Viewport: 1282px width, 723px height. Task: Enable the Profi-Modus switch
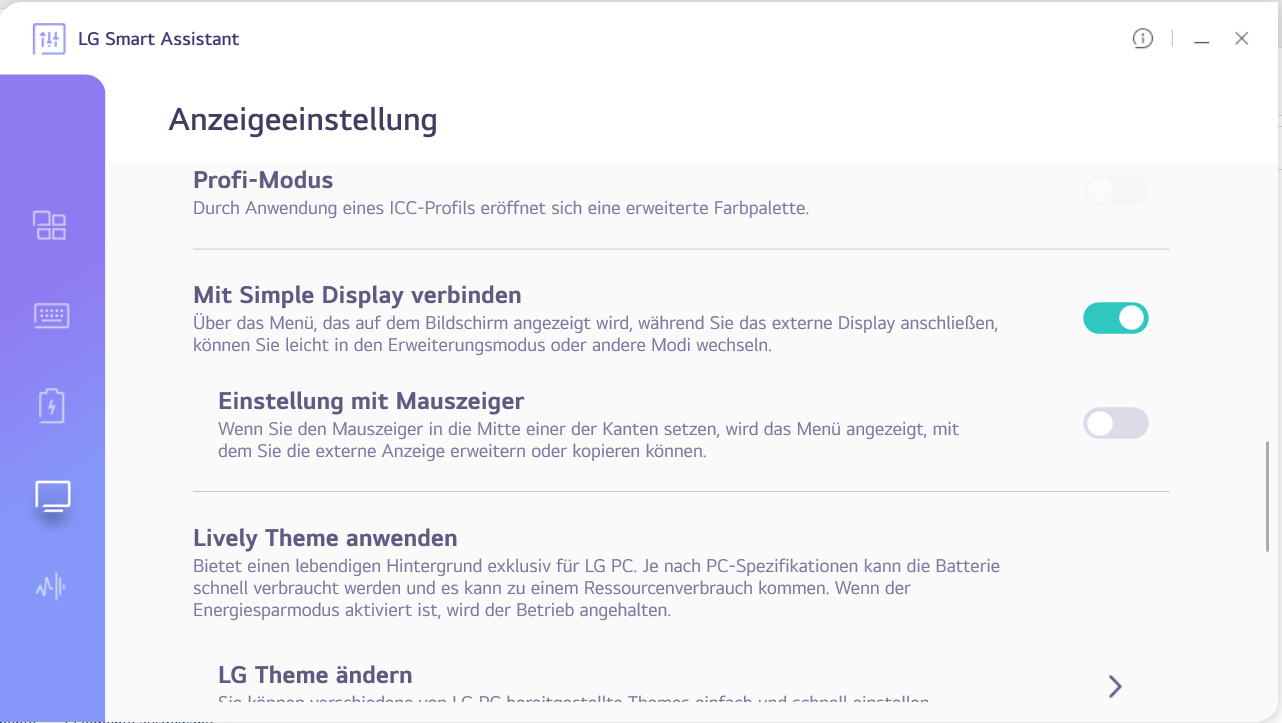pos(1115,190)
